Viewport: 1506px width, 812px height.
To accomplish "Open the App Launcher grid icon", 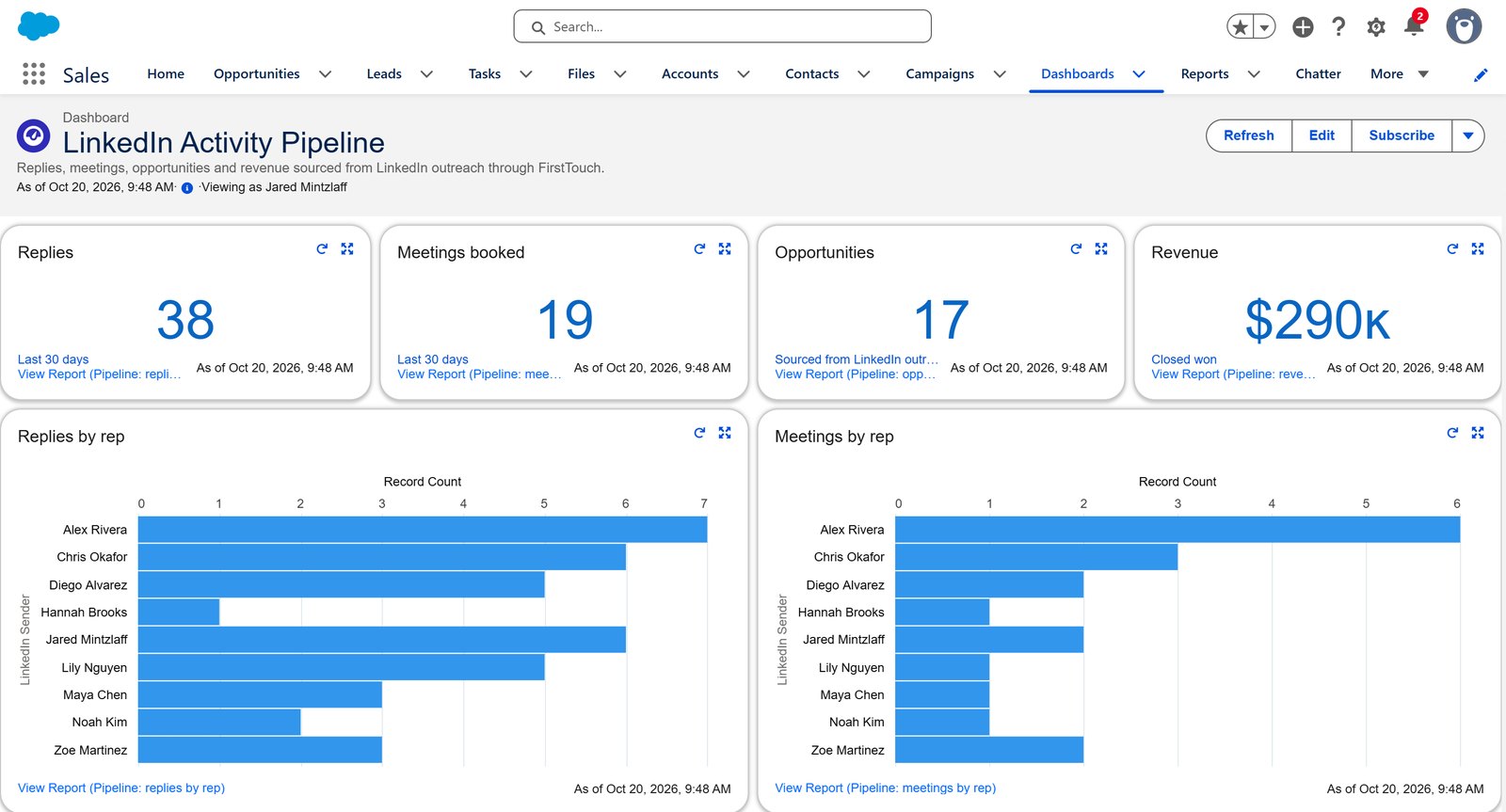I will [x=34, y=74].
